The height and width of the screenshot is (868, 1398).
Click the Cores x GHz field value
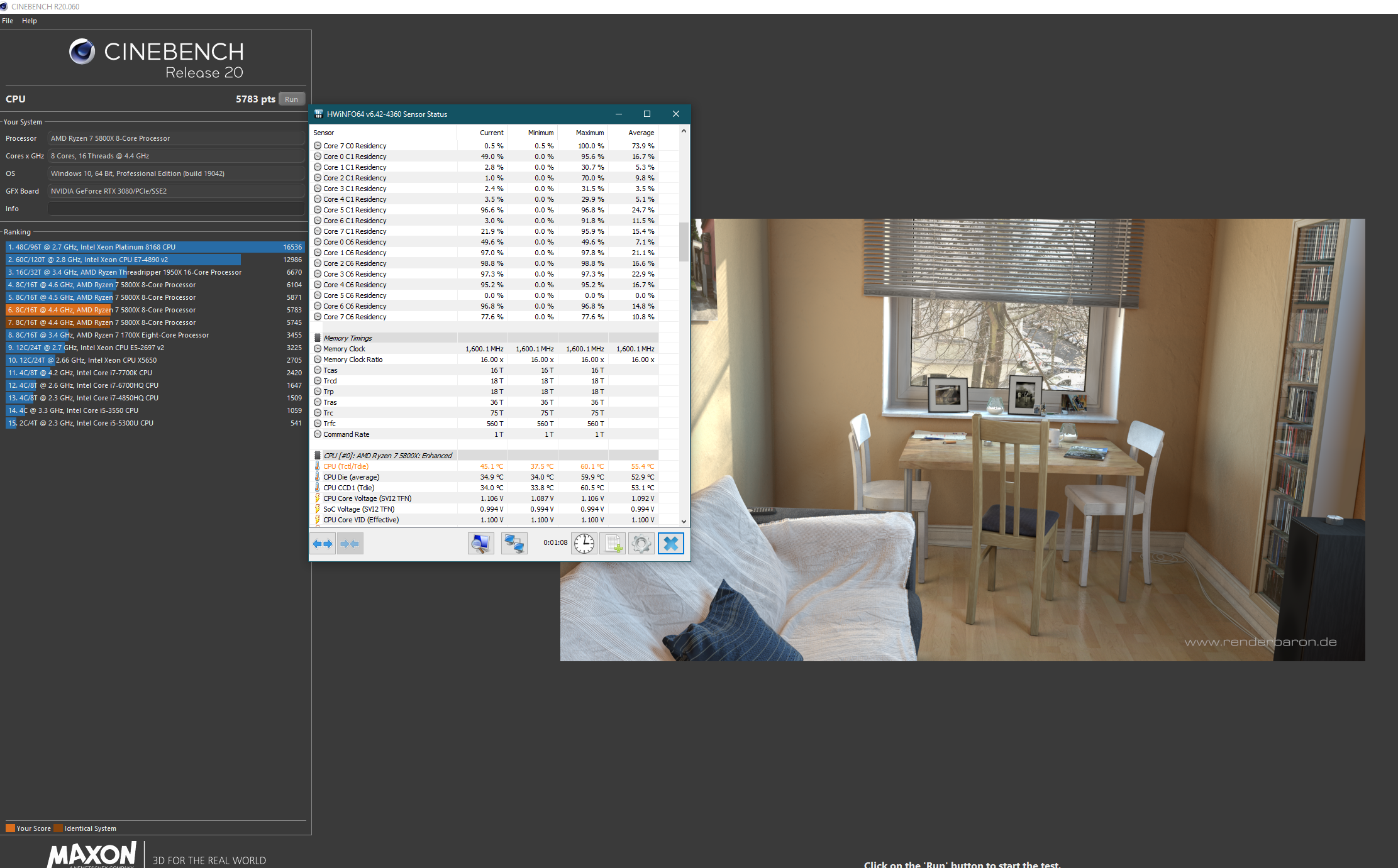[176, 156]
